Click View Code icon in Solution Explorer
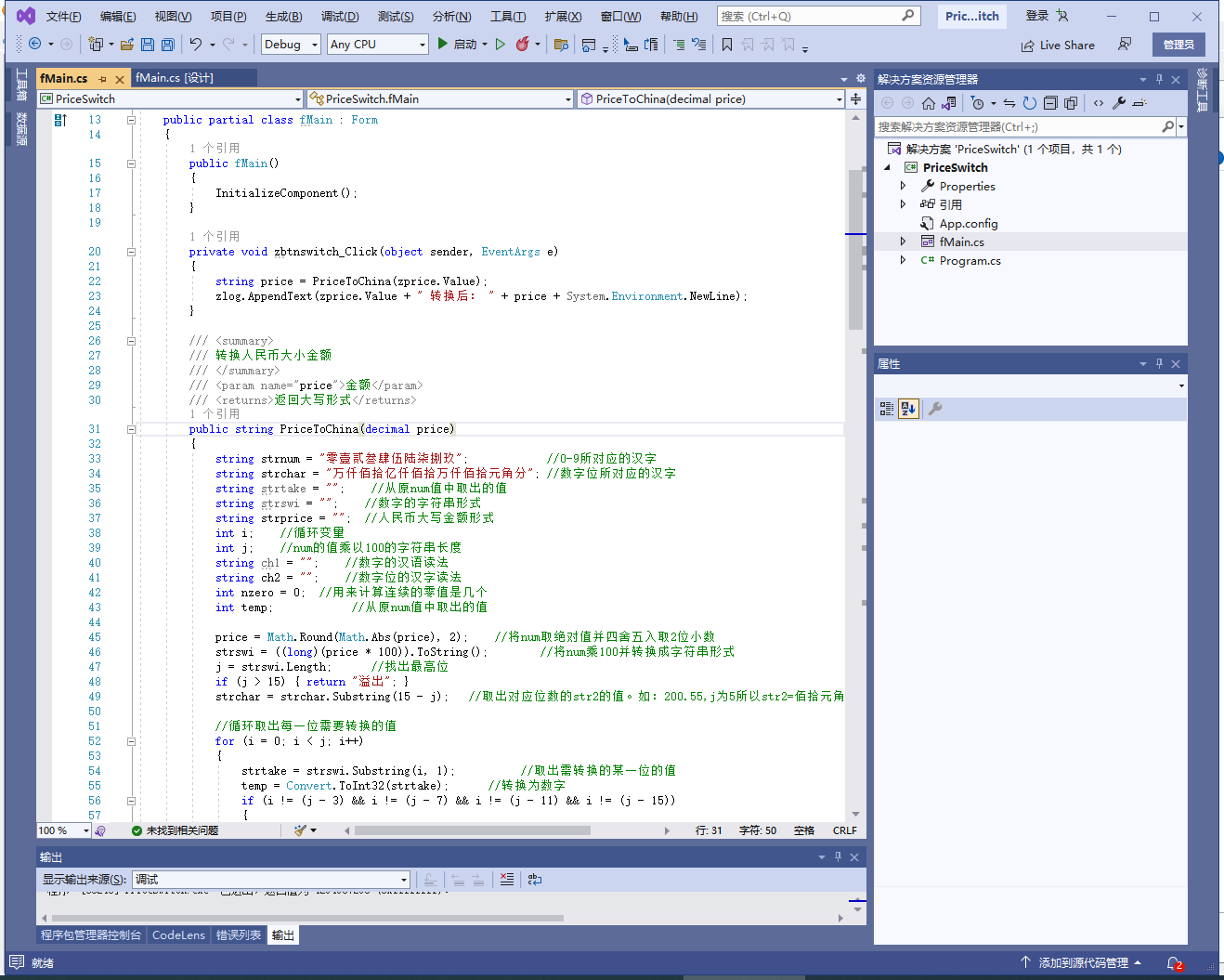Screen dimensions: 1224x980 (1099, 103)
